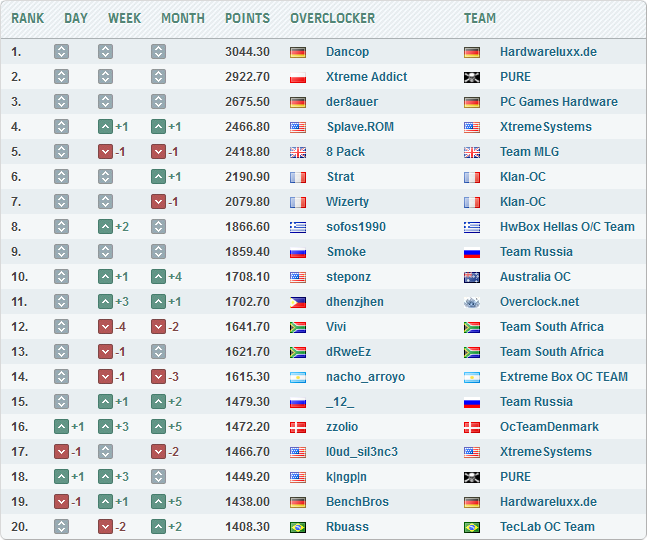This screenshot has width=647, height=540.
Task: Click the red day down-arrow in row 17
Action: click(61, 452)
